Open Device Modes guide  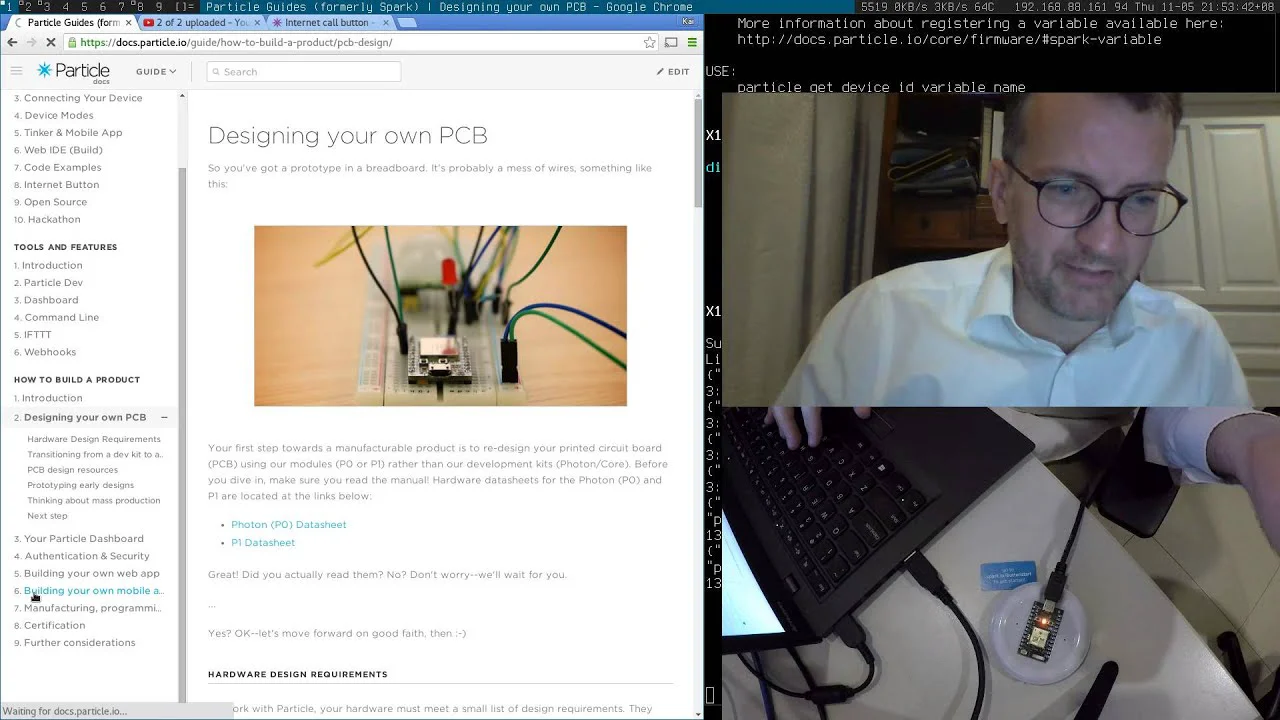59,115
